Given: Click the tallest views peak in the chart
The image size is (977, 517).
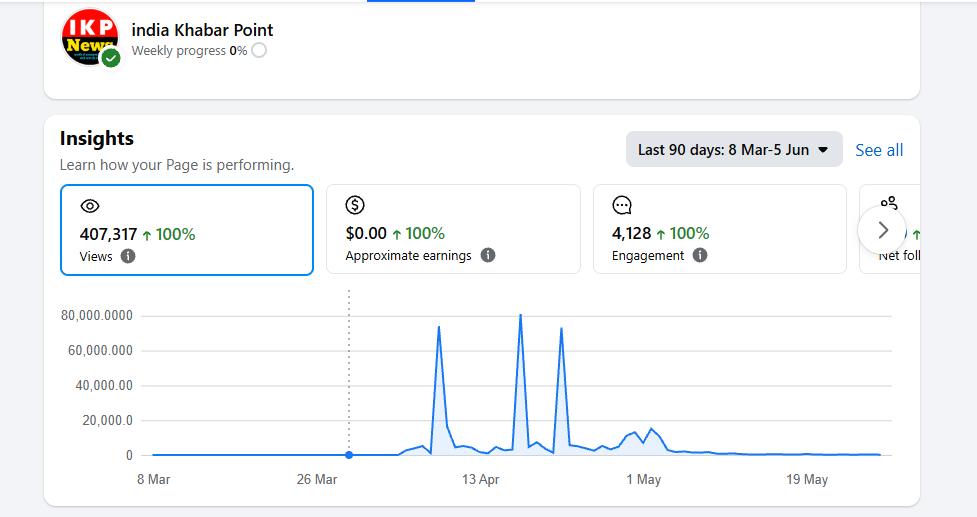Looking at the screenshot, I should [x=520, y=315].
